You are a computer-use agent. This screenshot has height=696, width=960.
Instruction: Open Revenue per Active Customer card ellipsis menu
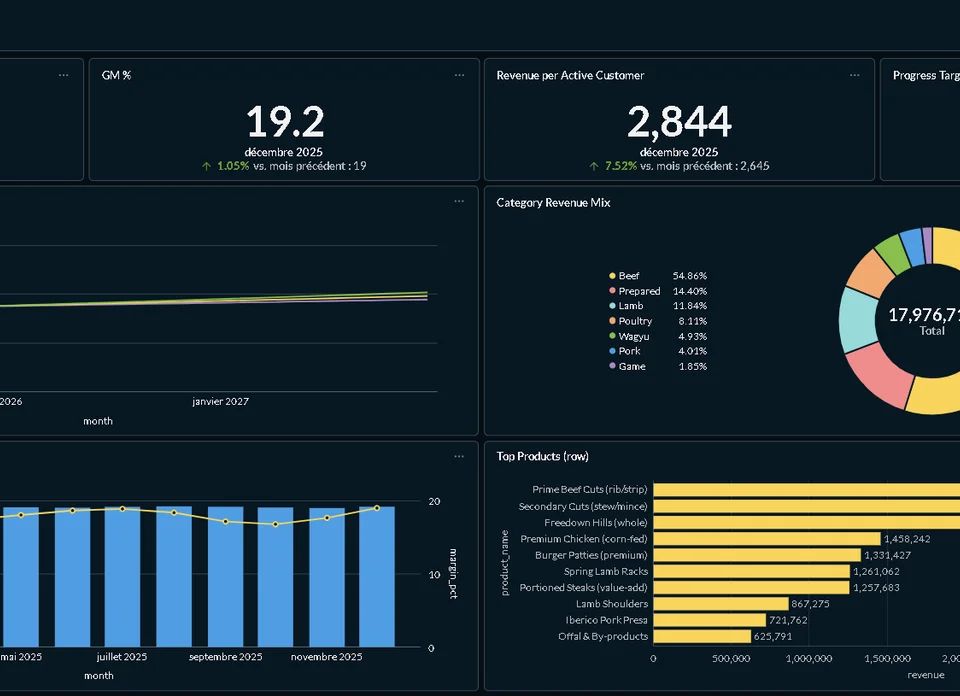tap(855, 75)
